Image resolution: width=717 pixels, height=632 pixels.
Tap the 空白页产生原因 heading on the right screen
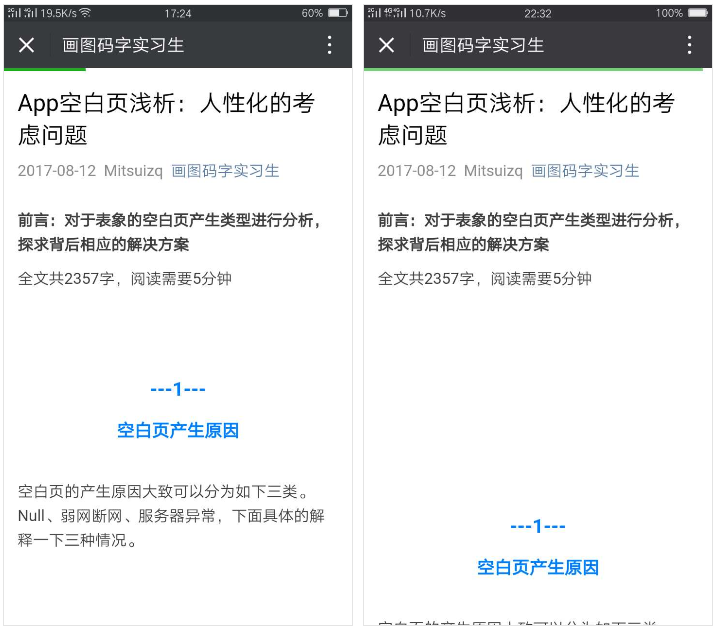coord(538,568)
